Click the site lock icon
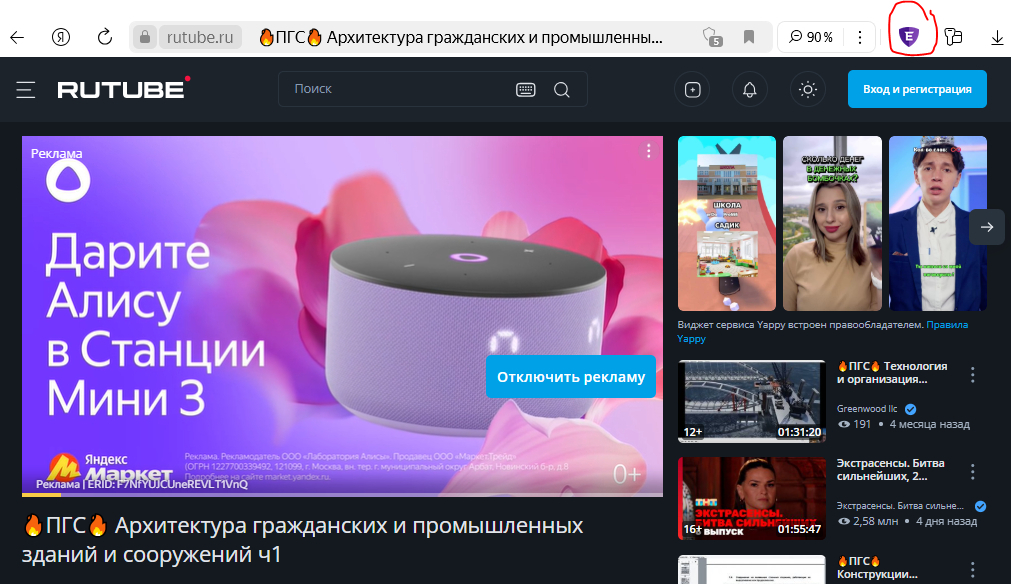 pyautogui.click(x=145, y=37)
